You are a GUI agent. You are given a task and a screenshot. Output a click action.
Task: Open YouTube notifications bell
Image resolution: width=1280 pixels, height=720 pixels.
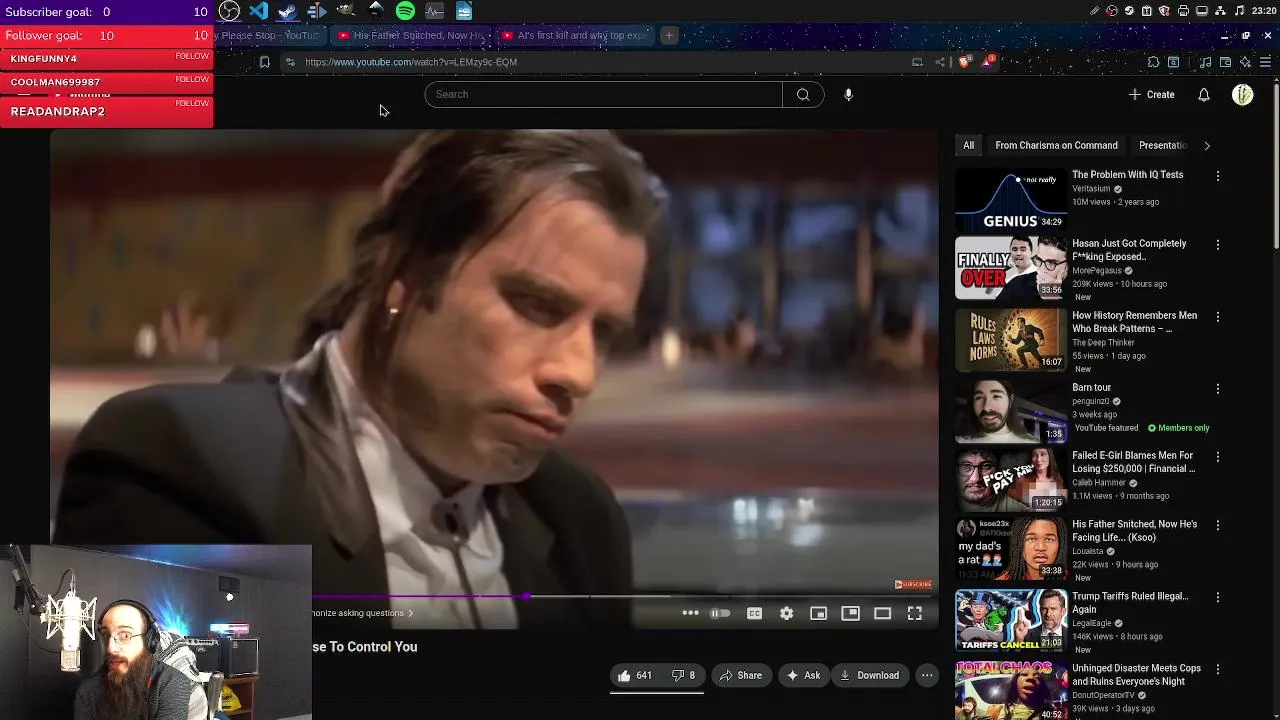coord(1204,94)
